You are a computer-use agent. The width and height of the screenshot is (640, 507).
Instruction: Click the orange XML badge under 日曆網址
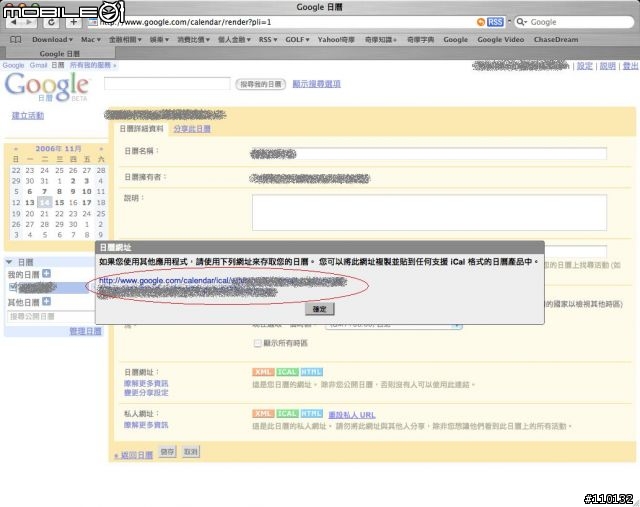tap(263, 372)
